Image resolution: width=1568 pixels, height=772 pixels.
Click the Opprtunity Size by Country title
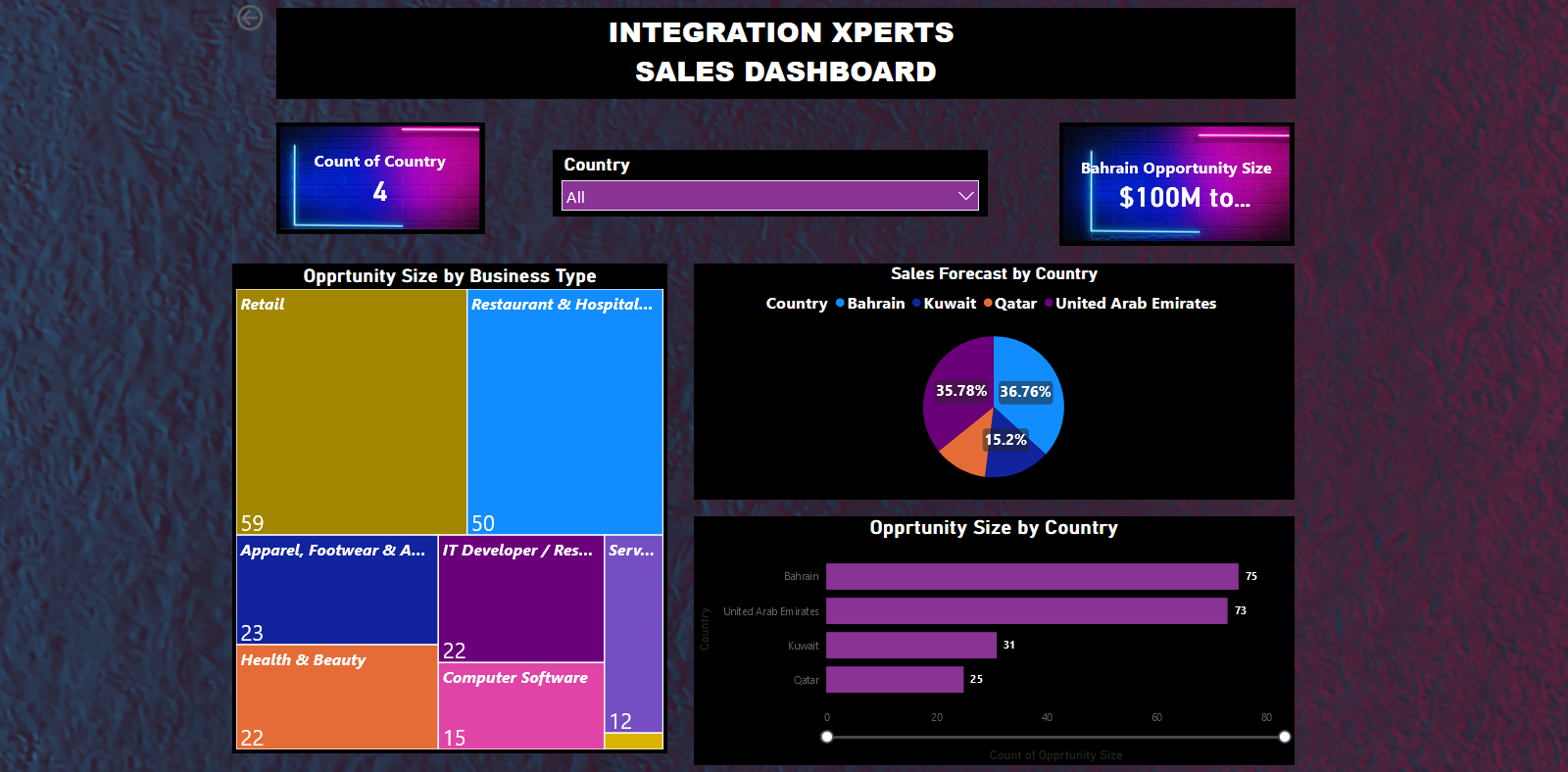tap(994, 528)
